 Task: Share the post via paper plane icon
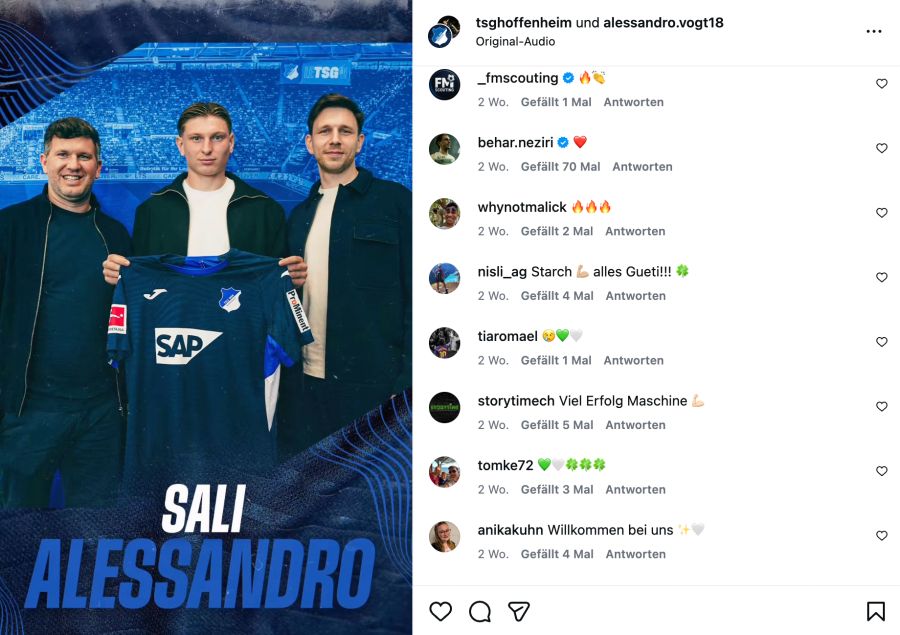[x=519, y=611]
